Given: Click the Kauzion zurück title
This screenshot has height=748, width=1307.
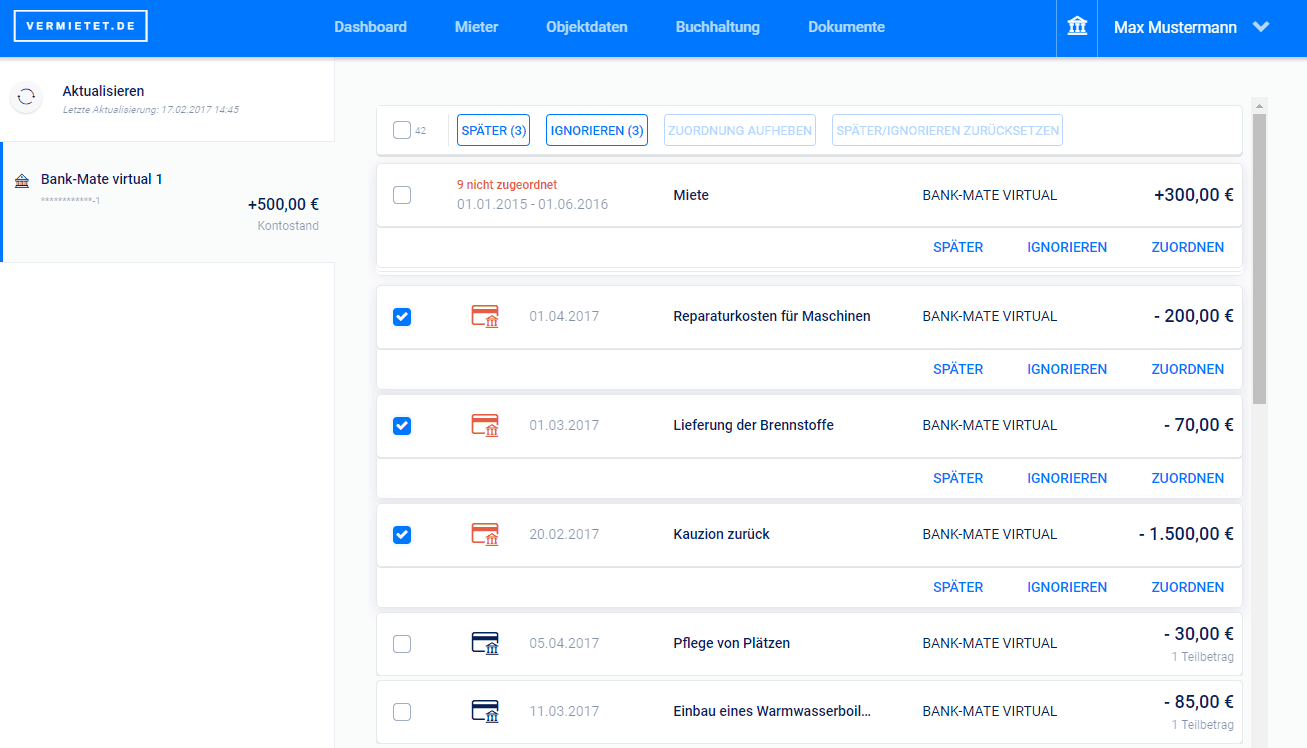Looking at the screenshot, I should click(722, 534).
